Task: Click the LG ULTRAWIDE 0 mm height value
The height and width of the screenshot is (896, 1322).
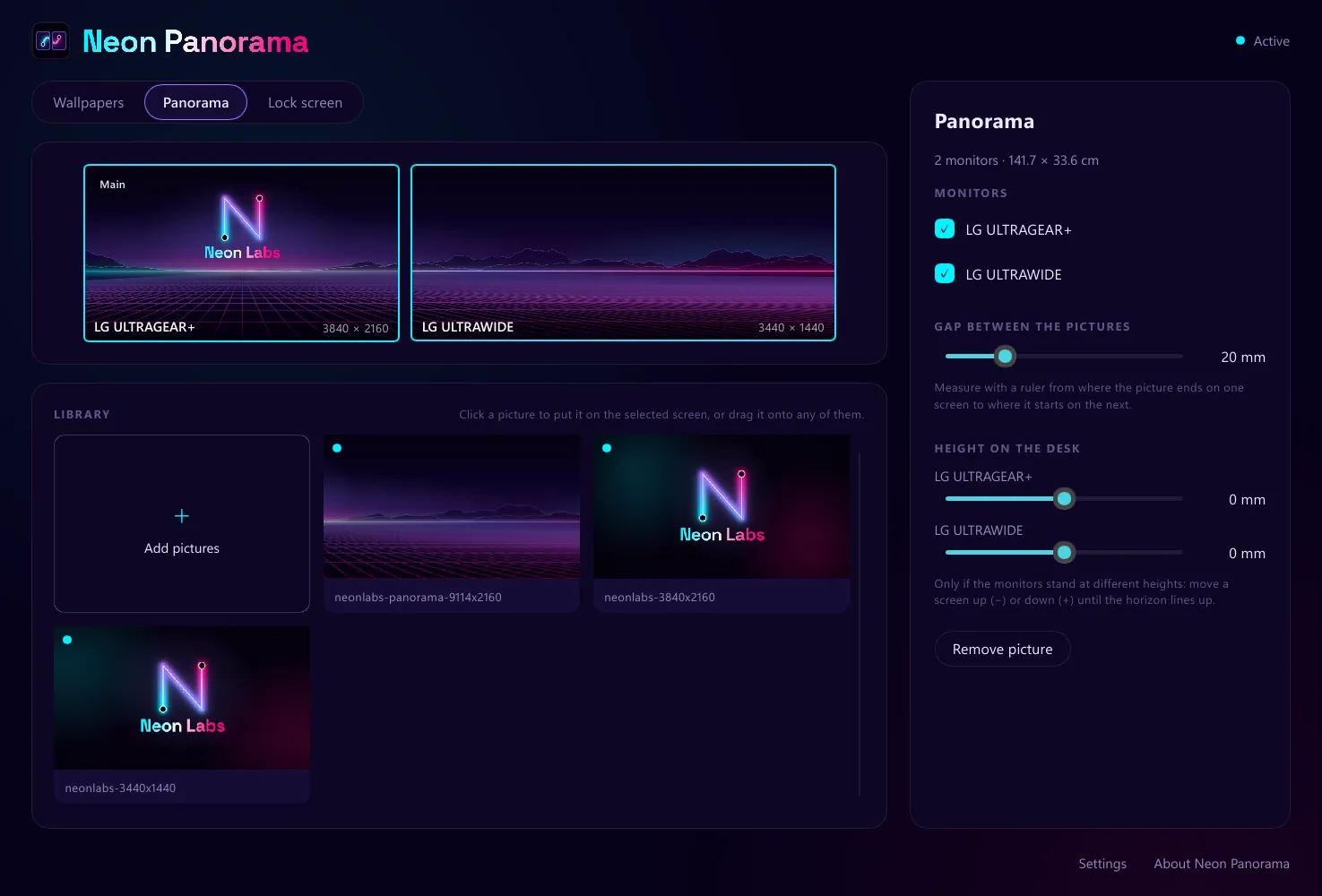Action: click(1247, 554)
